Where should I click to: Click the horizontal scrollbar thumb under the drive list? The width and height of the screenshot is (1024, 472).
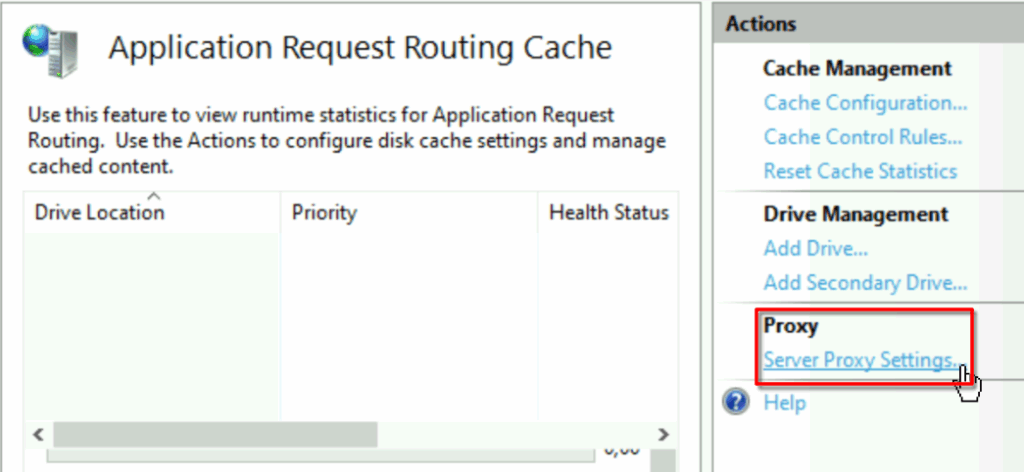216,434
